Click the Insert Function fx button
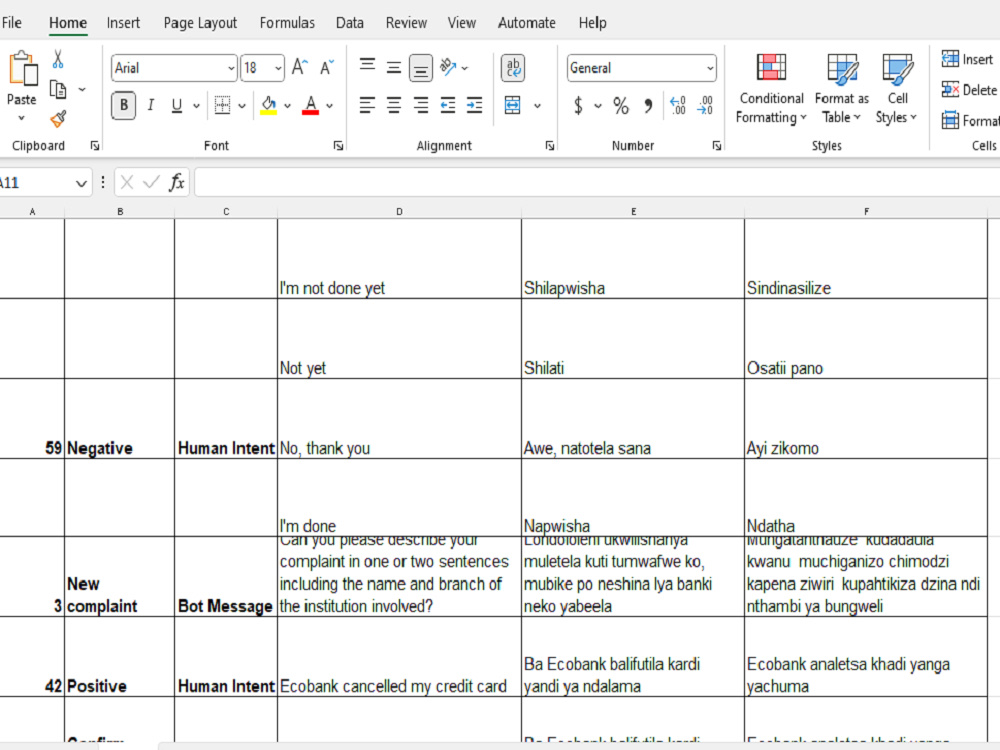The height and width of the screenshot is (750, 1000). [x=177, y=183]
